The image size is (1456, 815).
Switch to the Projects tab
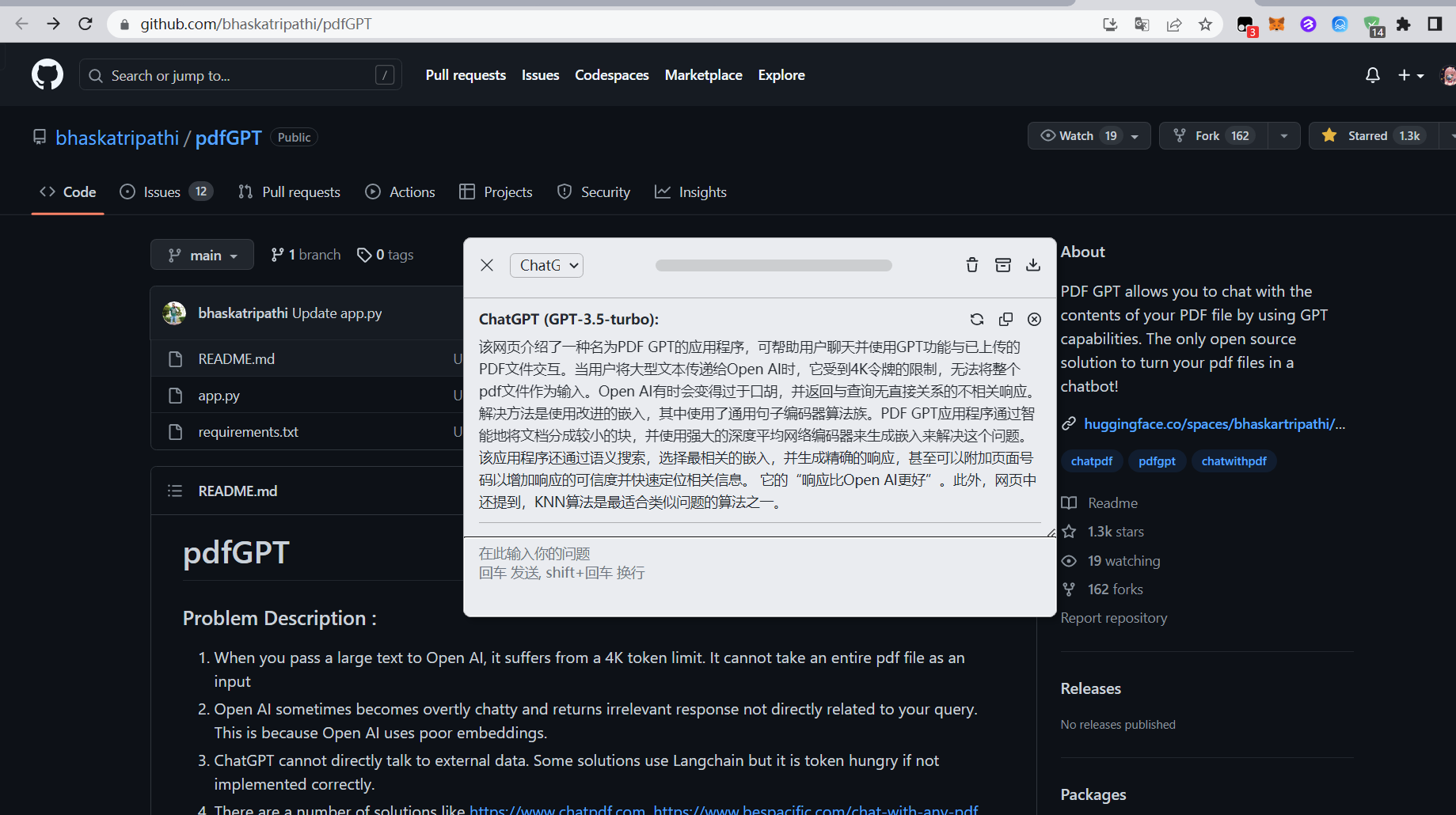coord(496,192)
